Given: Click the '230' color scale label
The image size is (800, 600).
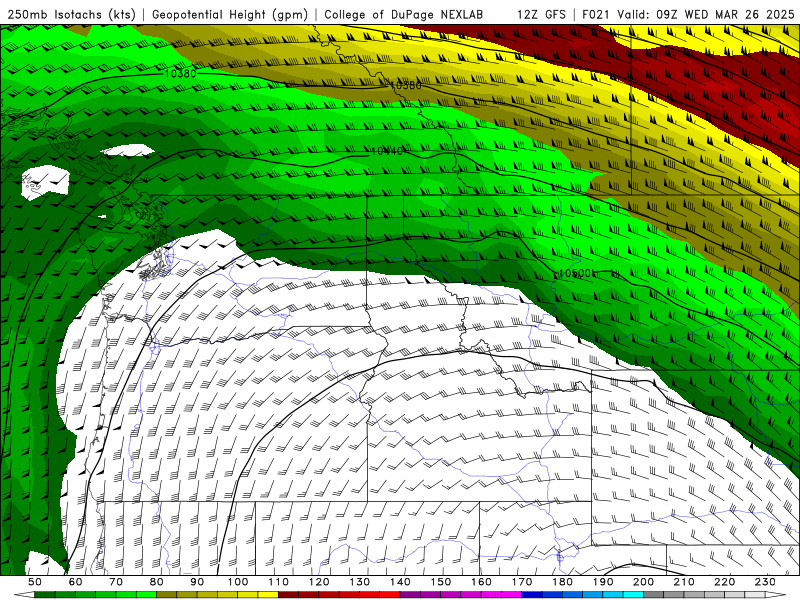Looking at the screenshot, I should coord(765,582).
